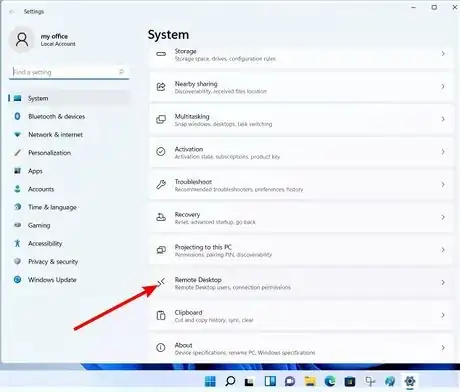Click the Projecting to this PC icon

pyautogui.click(x=161, y=250)
